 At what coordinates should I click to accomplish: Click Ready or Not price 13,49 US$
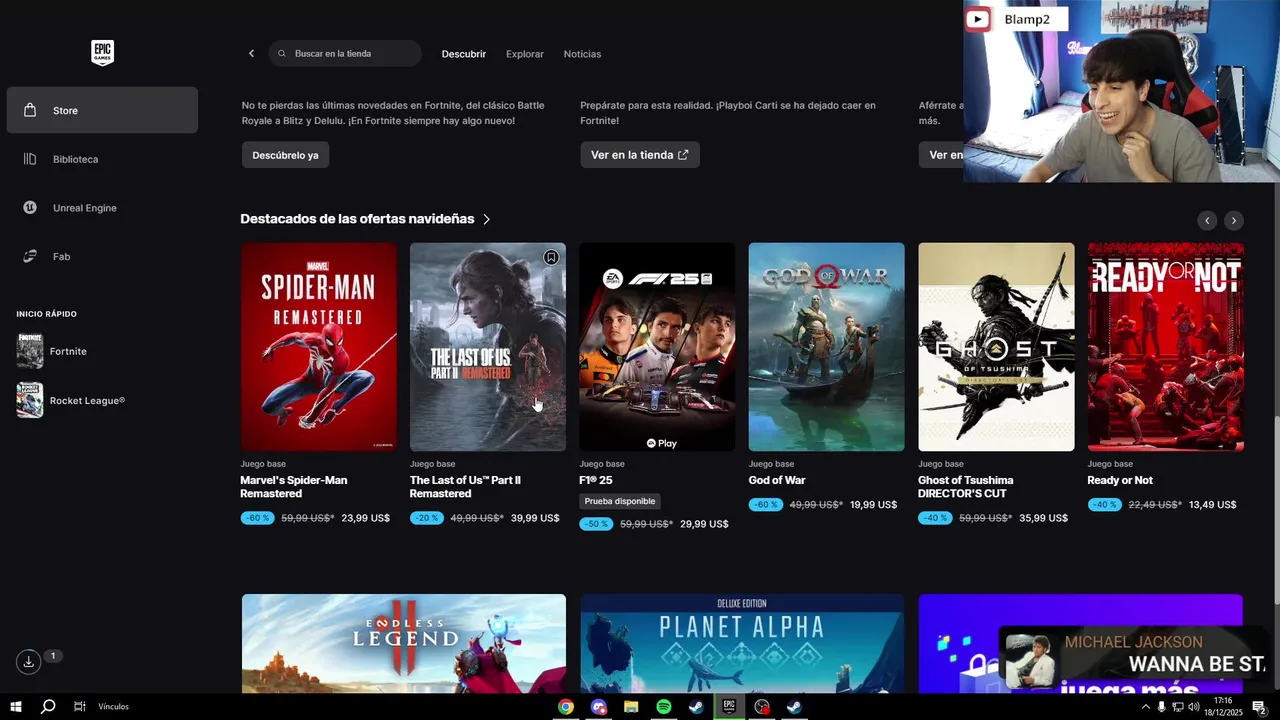pyautogui.click(x=1212, y=505)
